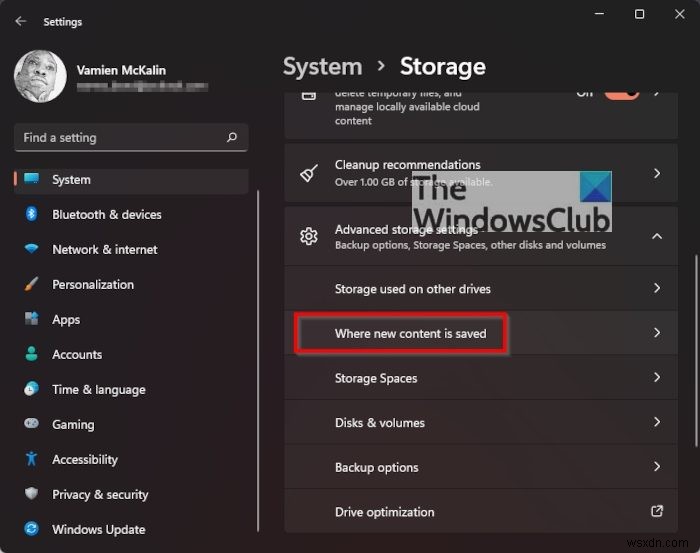The image size is (700, 553).
Task: Click the Privacy shield icon
Action: click(x=31, y=494)
